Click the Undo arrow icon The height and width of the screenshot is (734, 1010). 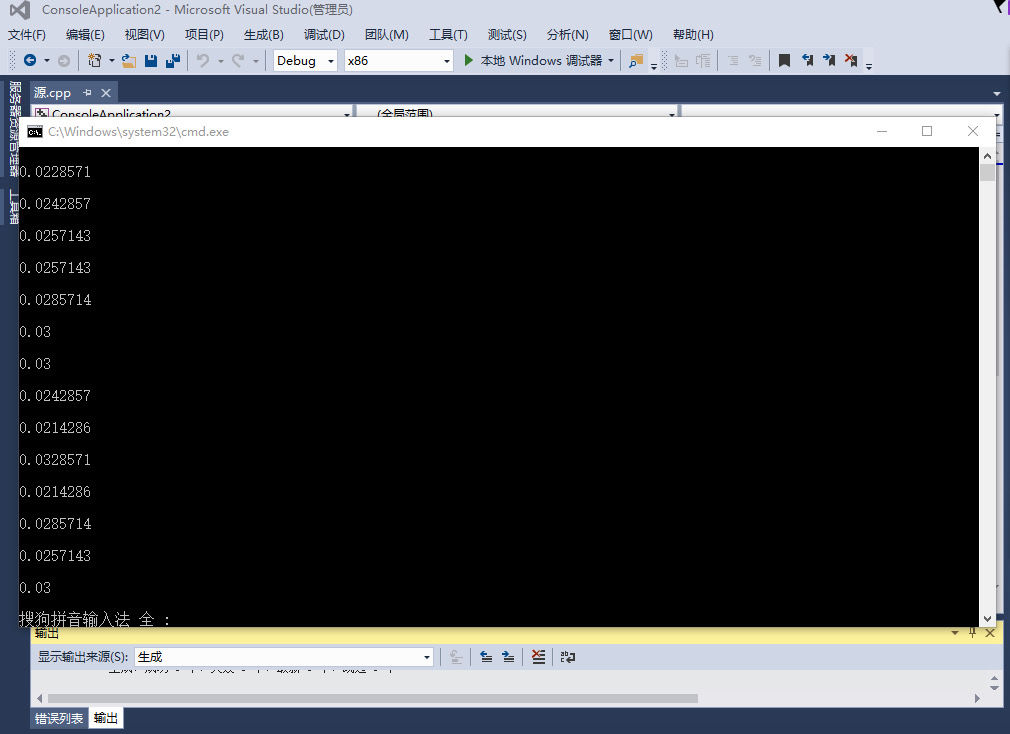[x=203, y=61]
